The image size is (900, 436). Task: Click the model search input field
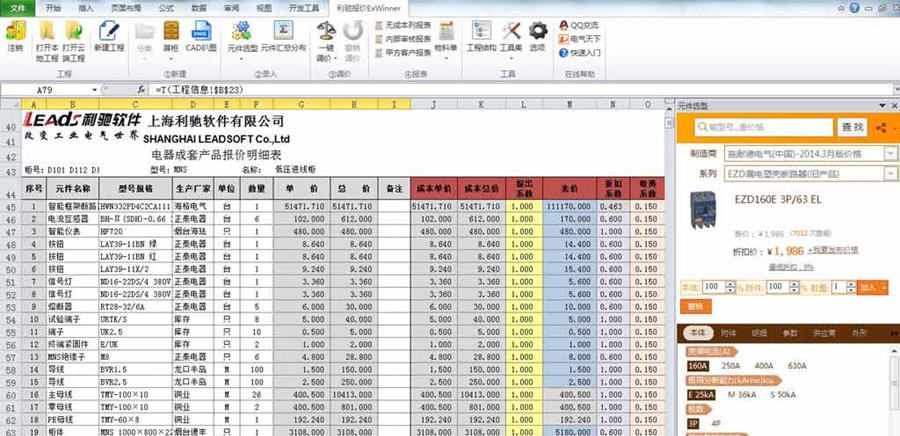(x=764, y=127)
